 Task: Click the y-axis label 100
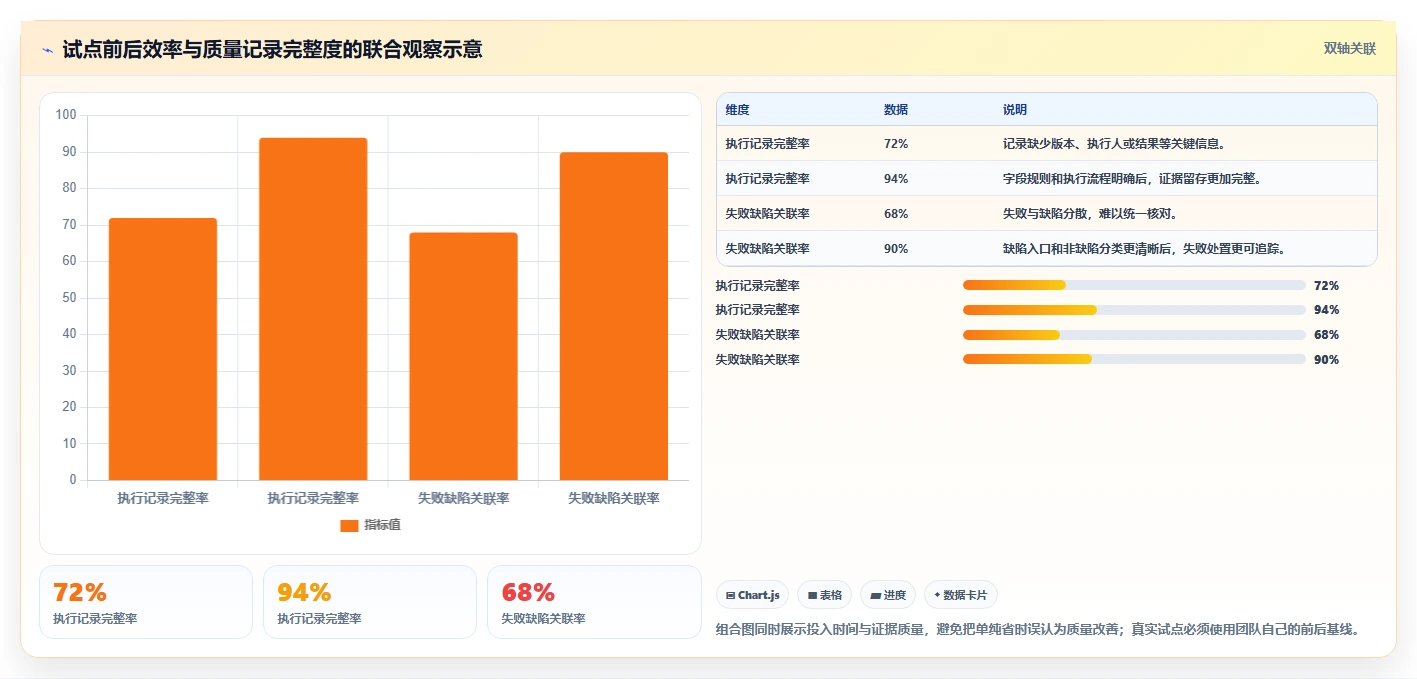[66, 115]
